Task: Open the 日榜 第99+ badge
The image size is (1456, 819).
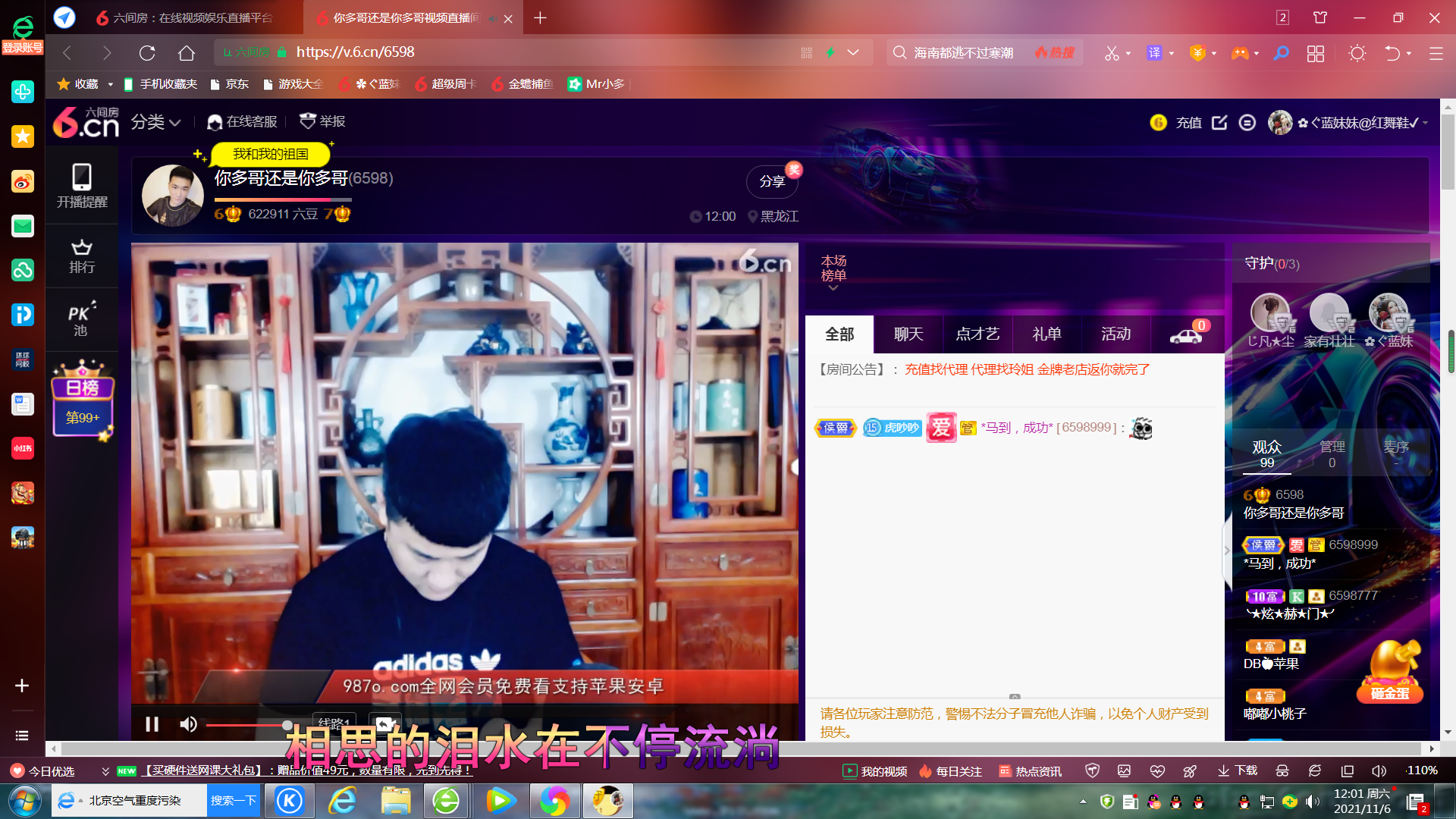Action: (x=83, y=400)
